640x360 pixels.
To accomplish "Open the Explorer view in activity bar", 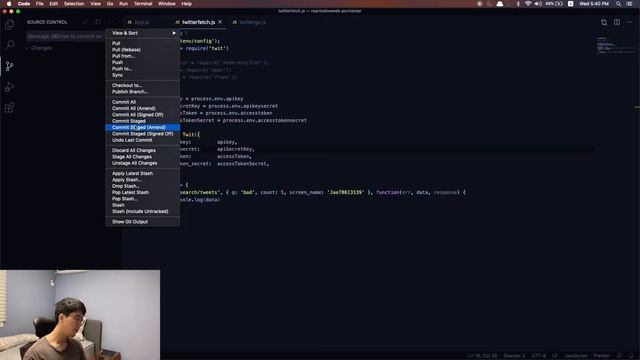I will 9,24.
